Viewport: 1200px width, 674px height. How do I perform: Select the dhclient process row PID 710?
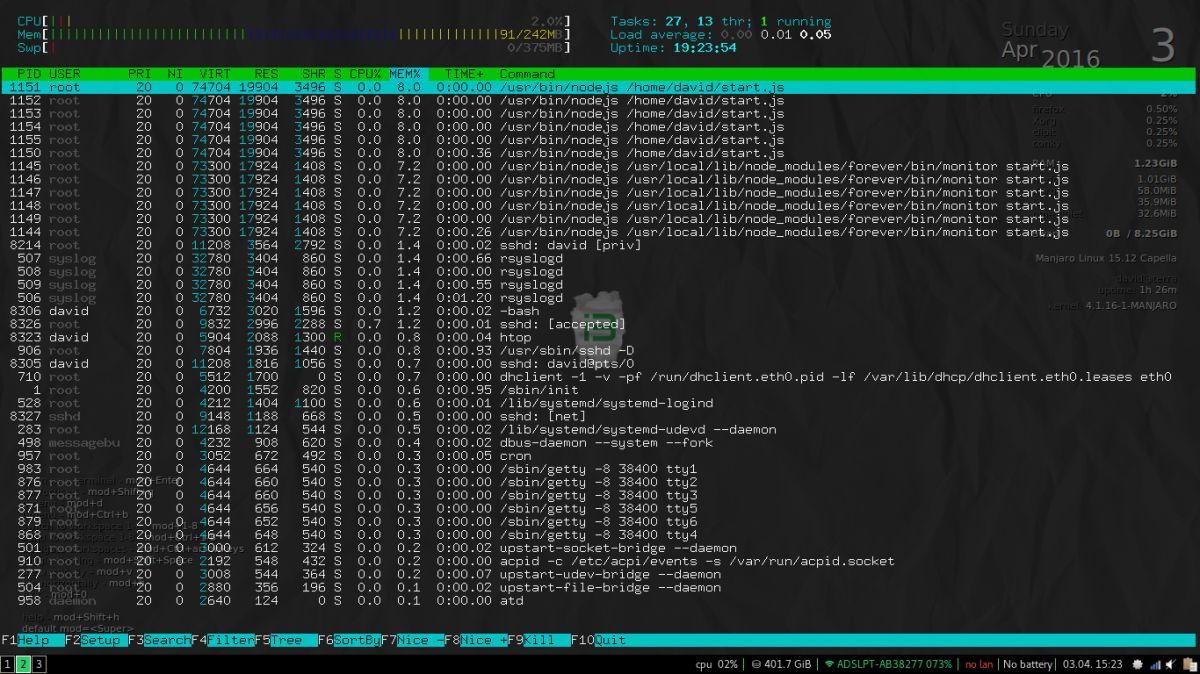point(600,377)
